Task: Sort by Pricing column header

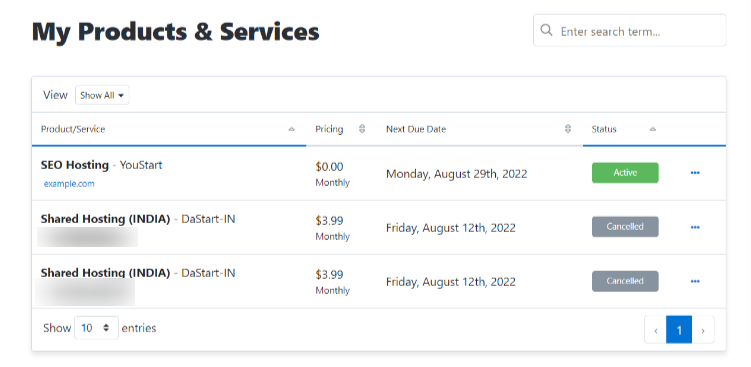Action: [341, 129]
